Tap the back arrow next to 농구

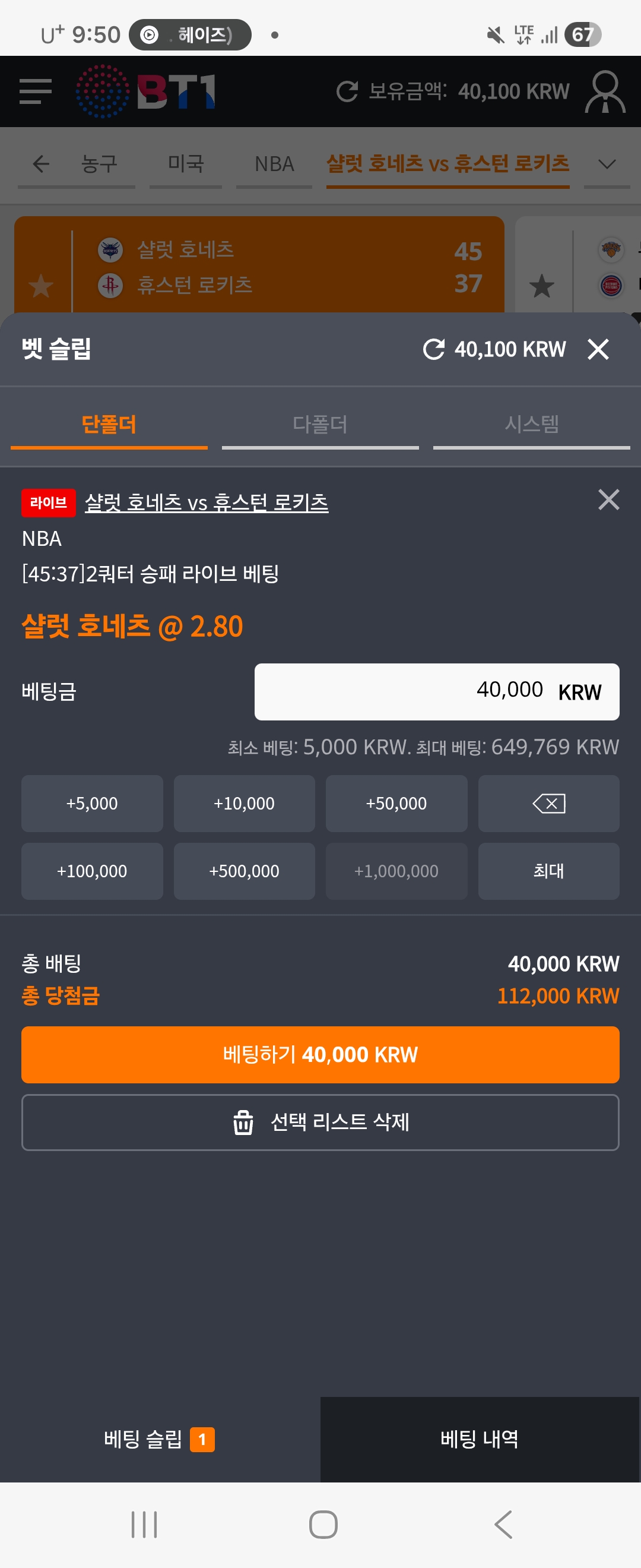pos(41,164)
